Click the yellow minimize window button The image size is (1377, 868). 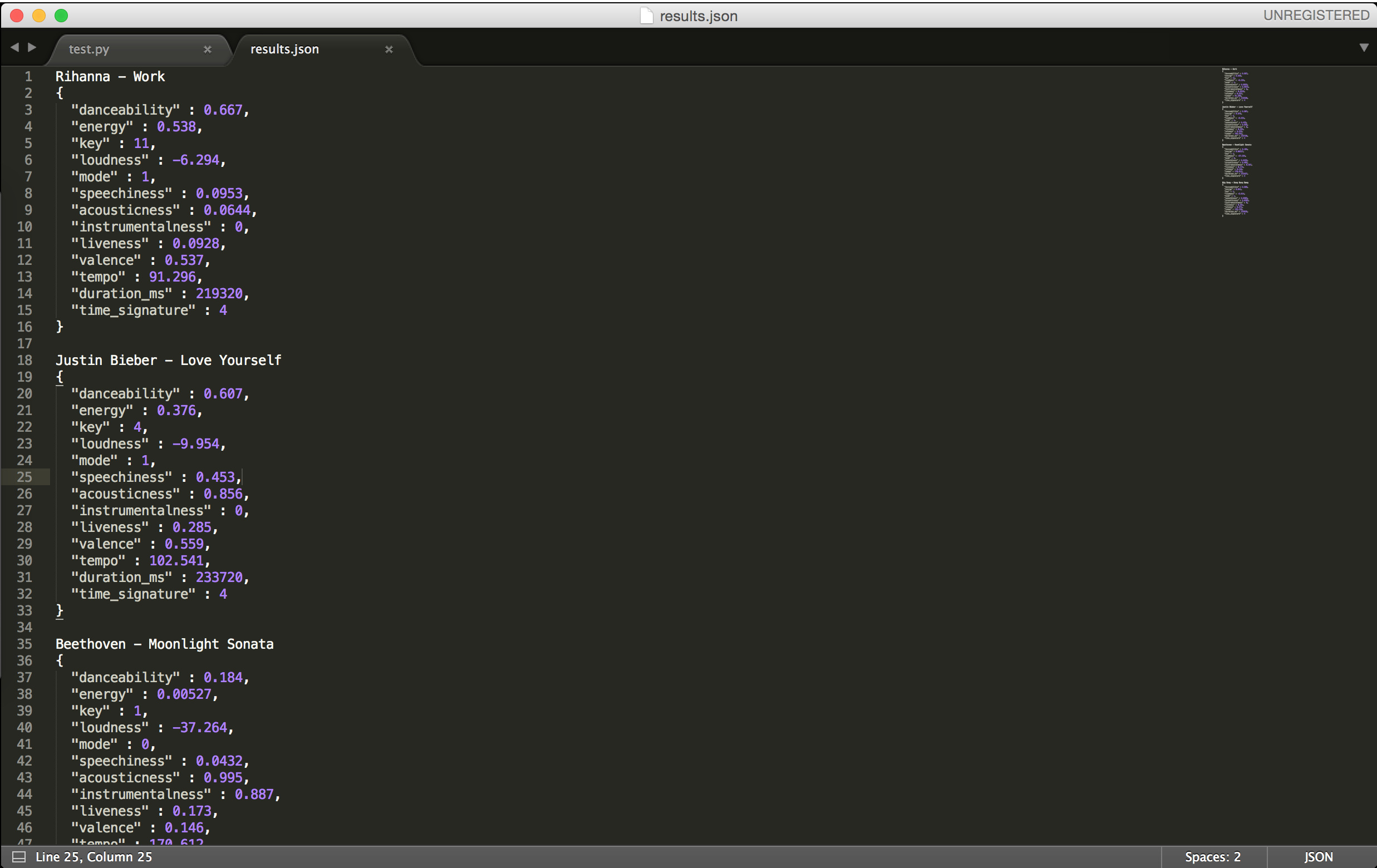click(x=39, y=16)
